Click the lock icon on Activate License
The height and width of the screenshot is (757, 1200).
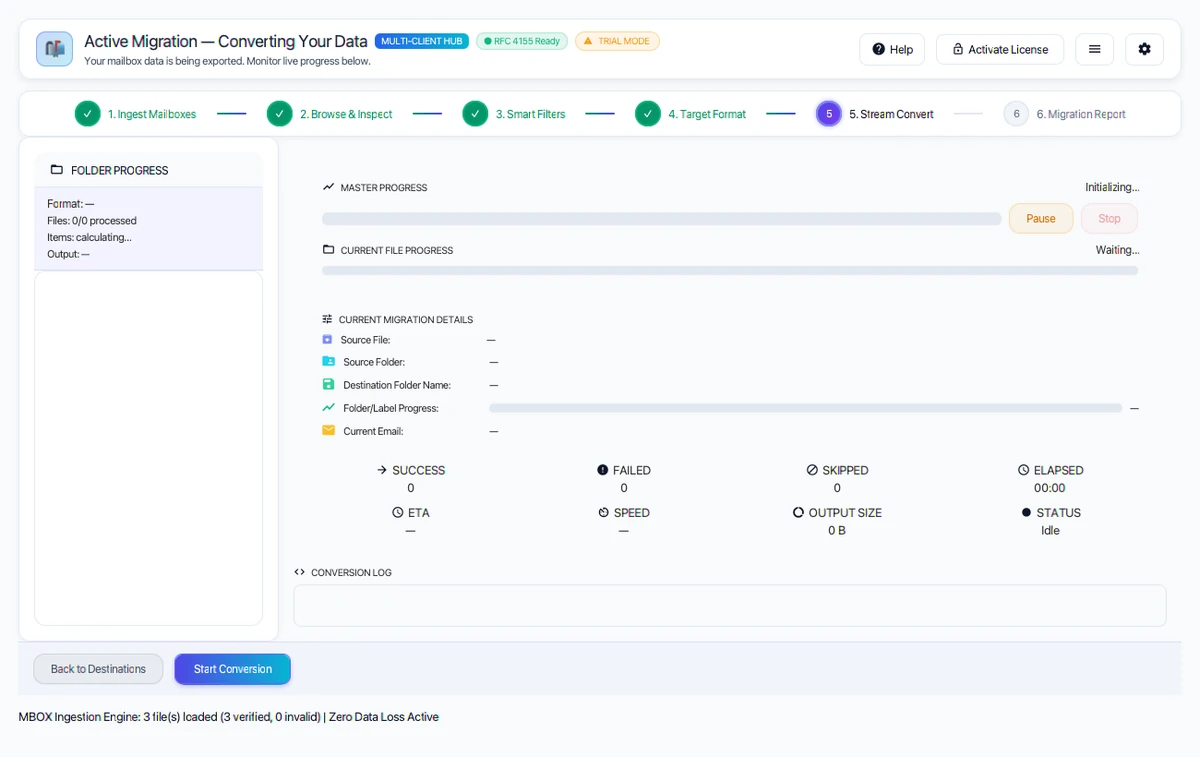tap(957, 49)
